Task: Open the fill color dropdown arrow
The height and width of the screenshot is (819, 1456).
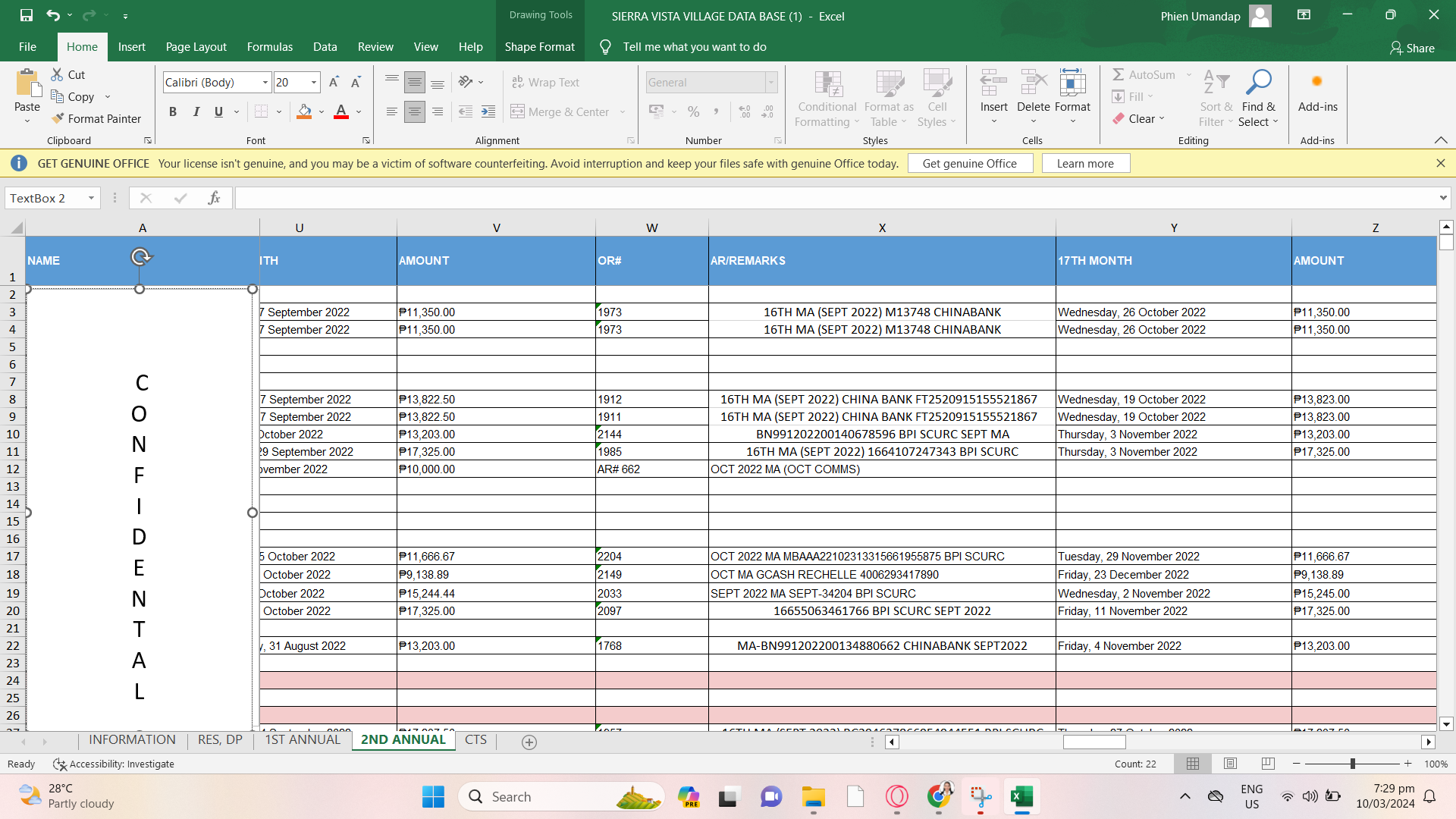Action: click(x=322, y=111)
